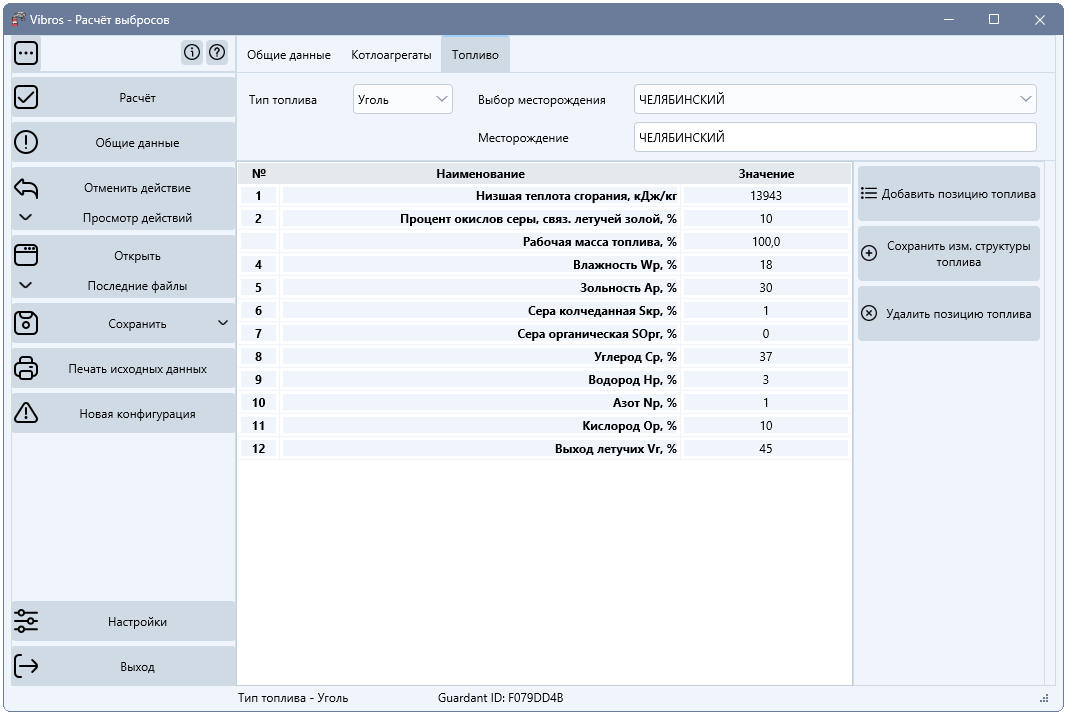
Task: Click the exit arrow icon
Action: 26,666
